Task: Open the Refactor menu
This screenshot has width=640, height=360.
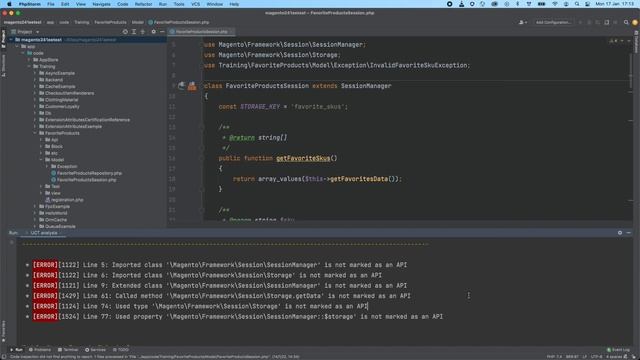Action: (143, 4)
